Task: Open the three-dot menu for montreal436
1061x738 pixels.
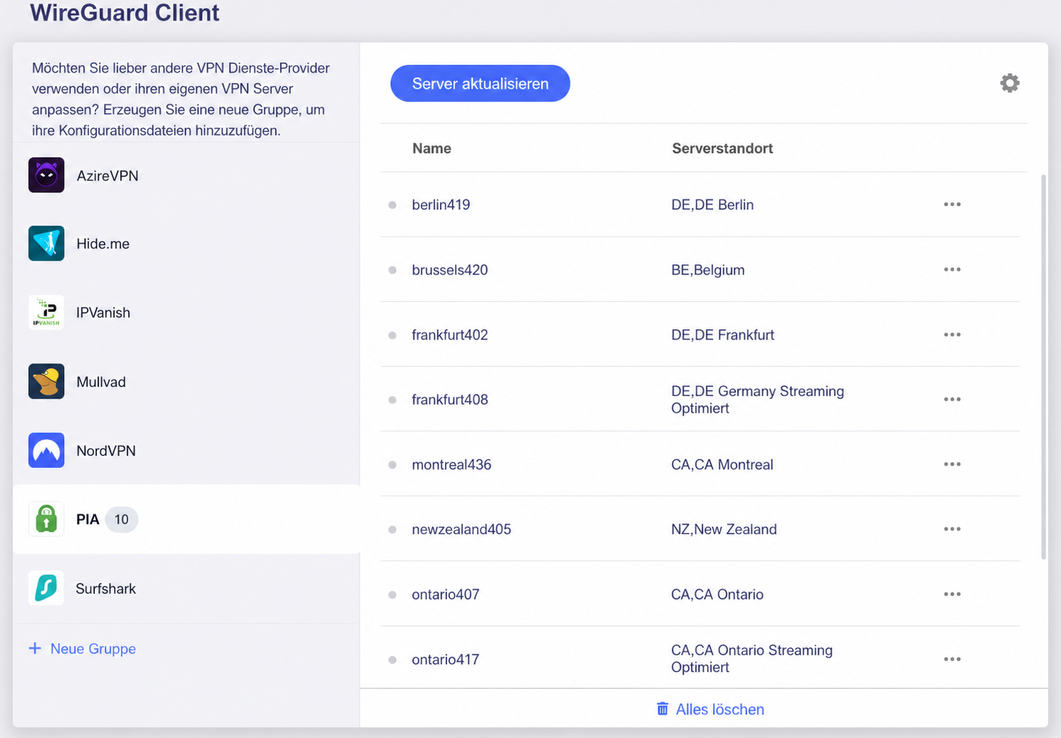Action: coord(952,464)
